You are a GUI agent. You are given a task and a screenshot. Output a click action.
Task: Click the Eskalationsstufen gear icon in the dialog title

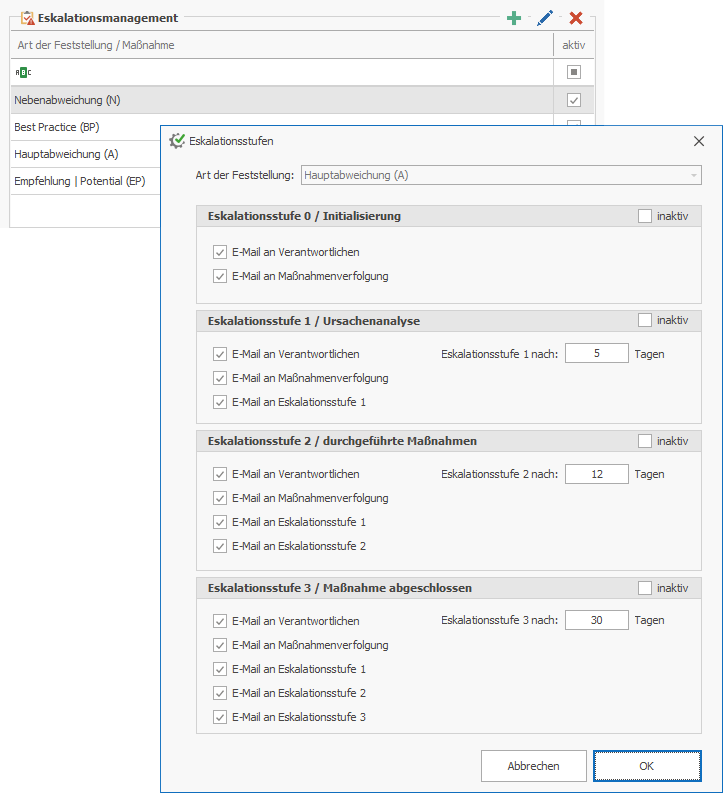177,141
